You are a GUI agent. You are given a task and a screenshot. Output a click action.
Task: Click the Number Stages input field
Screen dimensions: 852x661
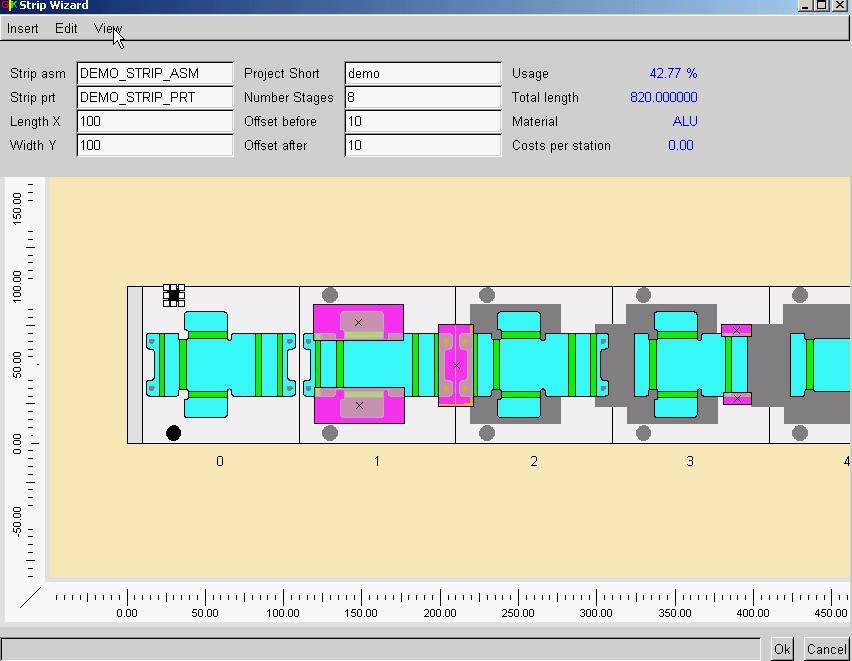click(423, 97)
